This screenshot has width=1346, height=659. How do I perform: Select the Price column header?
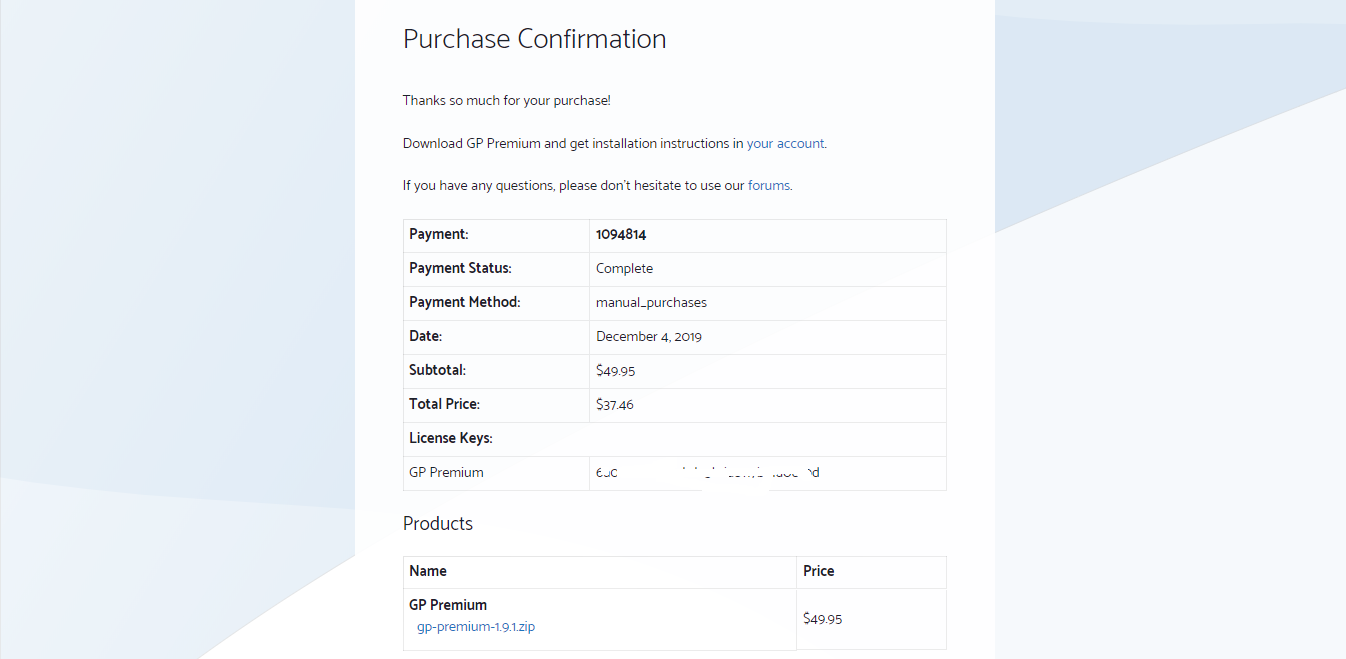[x=818, y=570]
